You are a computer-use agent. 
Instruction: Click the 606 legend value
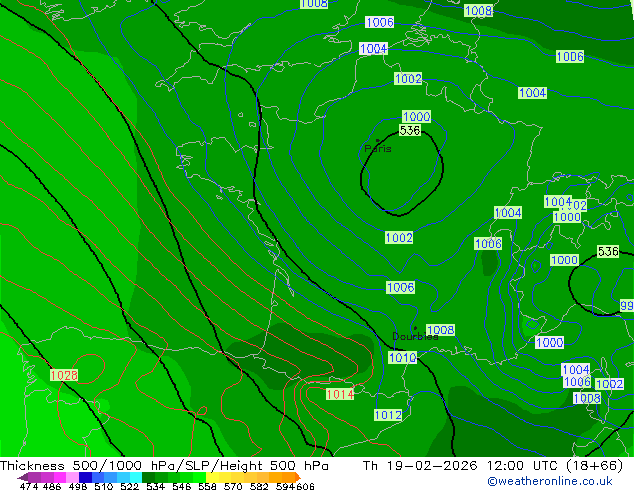pyautogui.click(x=305, y=486)
